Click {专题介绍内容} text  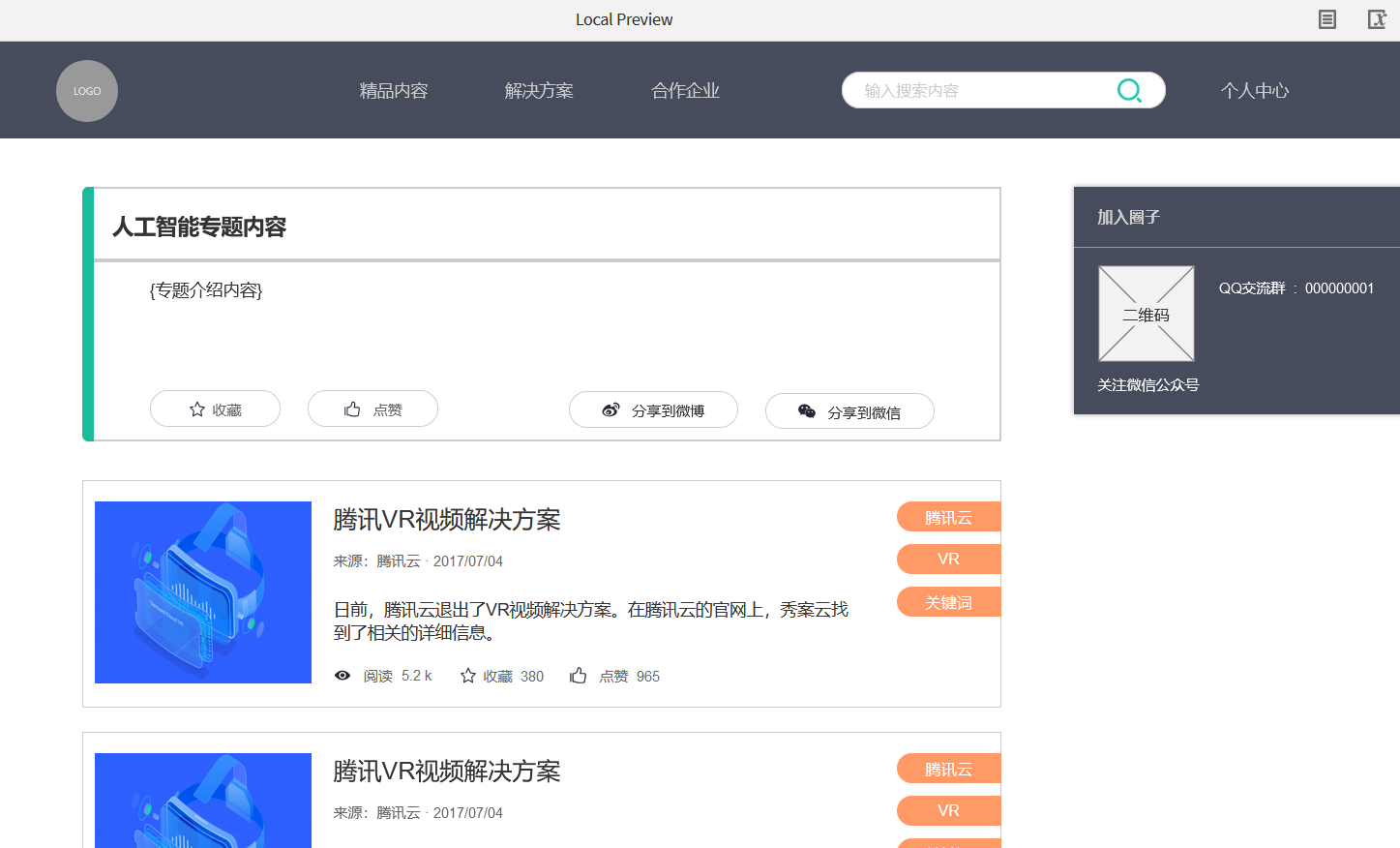206,290
